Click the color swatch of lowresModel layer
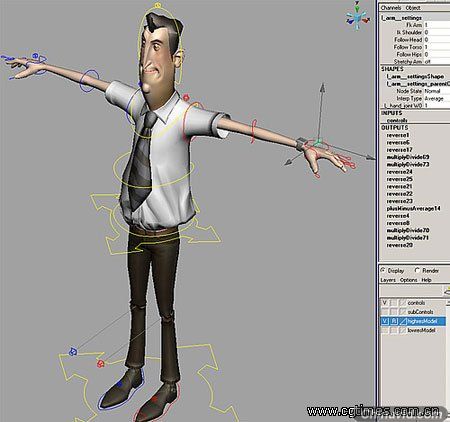The image size is (450, 422). point(402,330)
